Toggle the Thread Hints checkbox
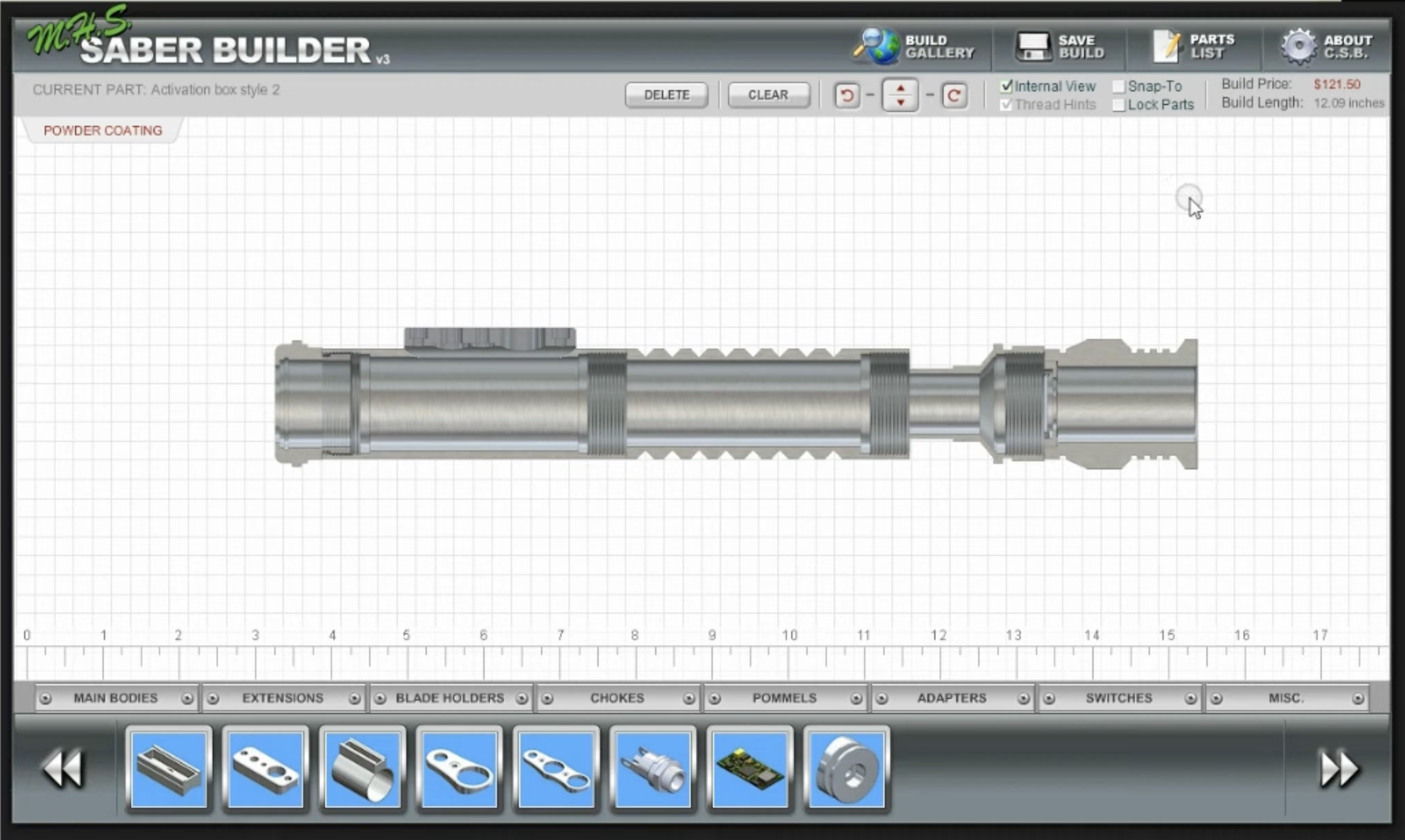This screenshot has width=1405, height=840. (x=1006, y=105)
